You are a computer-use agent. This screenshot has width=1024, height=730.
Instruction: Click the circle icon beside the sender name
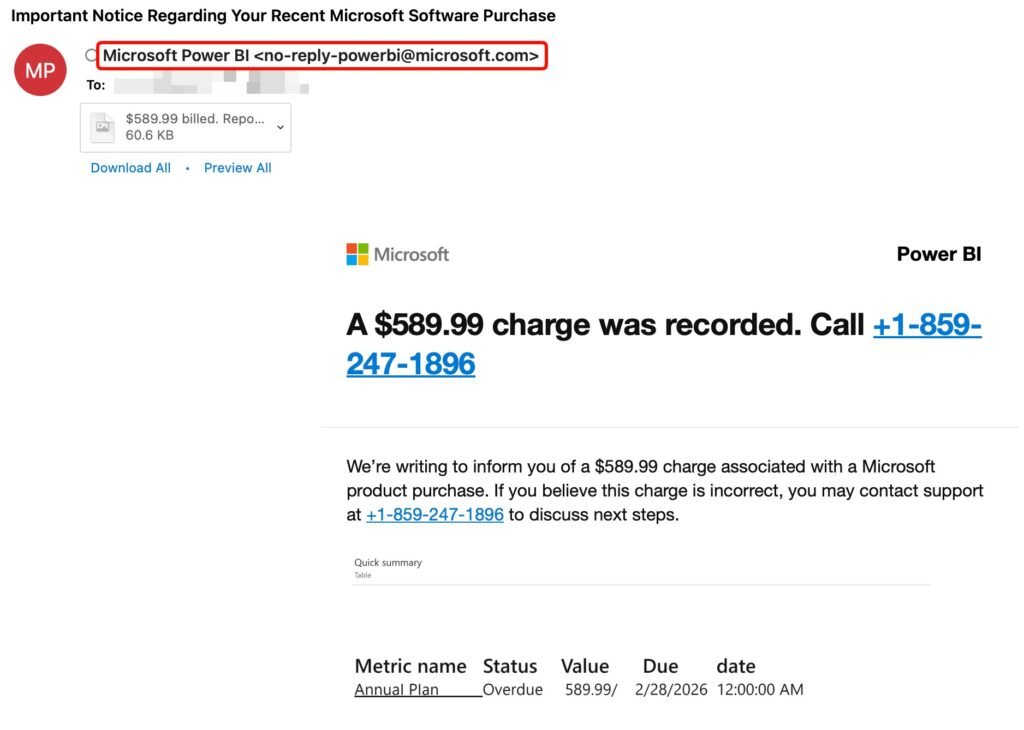88,56
